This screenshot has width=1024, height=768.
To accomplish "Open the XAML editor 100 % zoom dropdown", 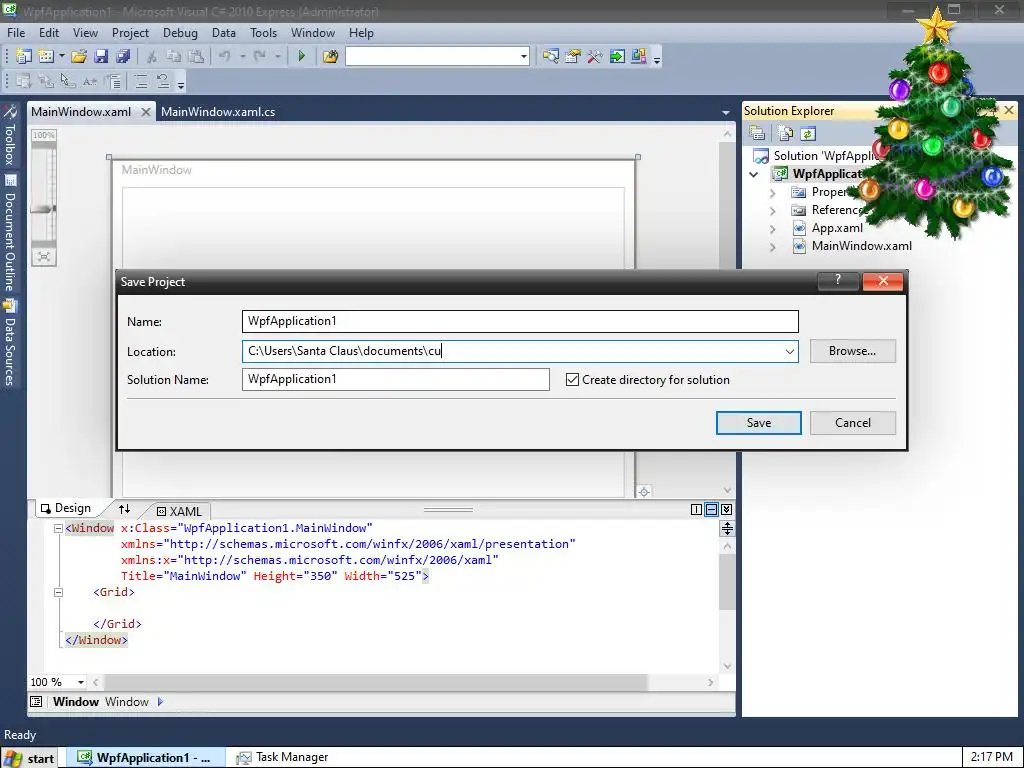I will 81,682.
